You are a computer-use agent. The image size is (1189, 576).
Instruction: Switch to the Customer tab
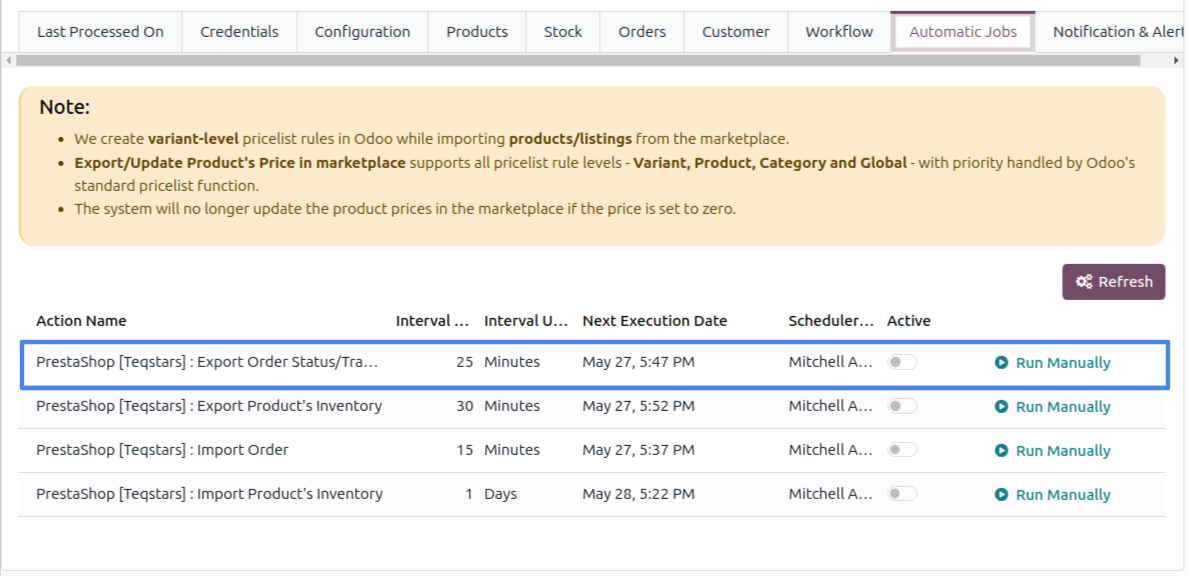click(x=736, y=32)
